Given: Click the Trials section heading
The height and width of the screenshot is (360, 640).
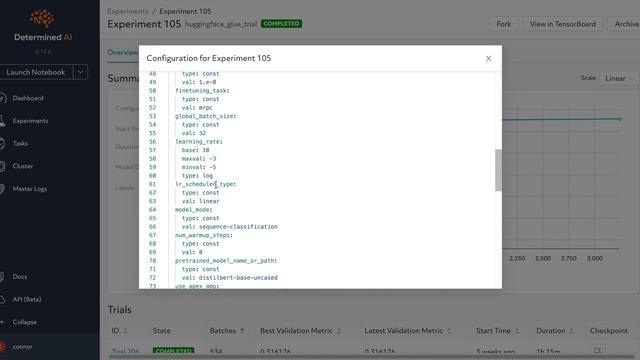Looking at the screenshot, I should (119, 310).
